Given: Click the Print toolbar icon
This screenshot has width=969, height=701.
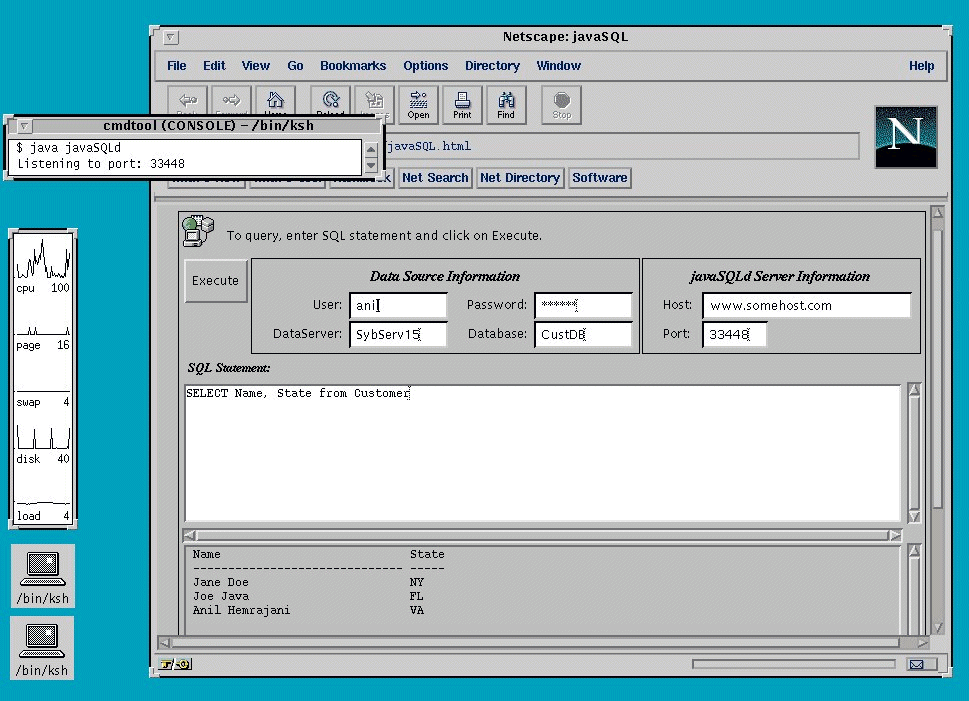Looking at the screenshot, I should coord(462,104).
